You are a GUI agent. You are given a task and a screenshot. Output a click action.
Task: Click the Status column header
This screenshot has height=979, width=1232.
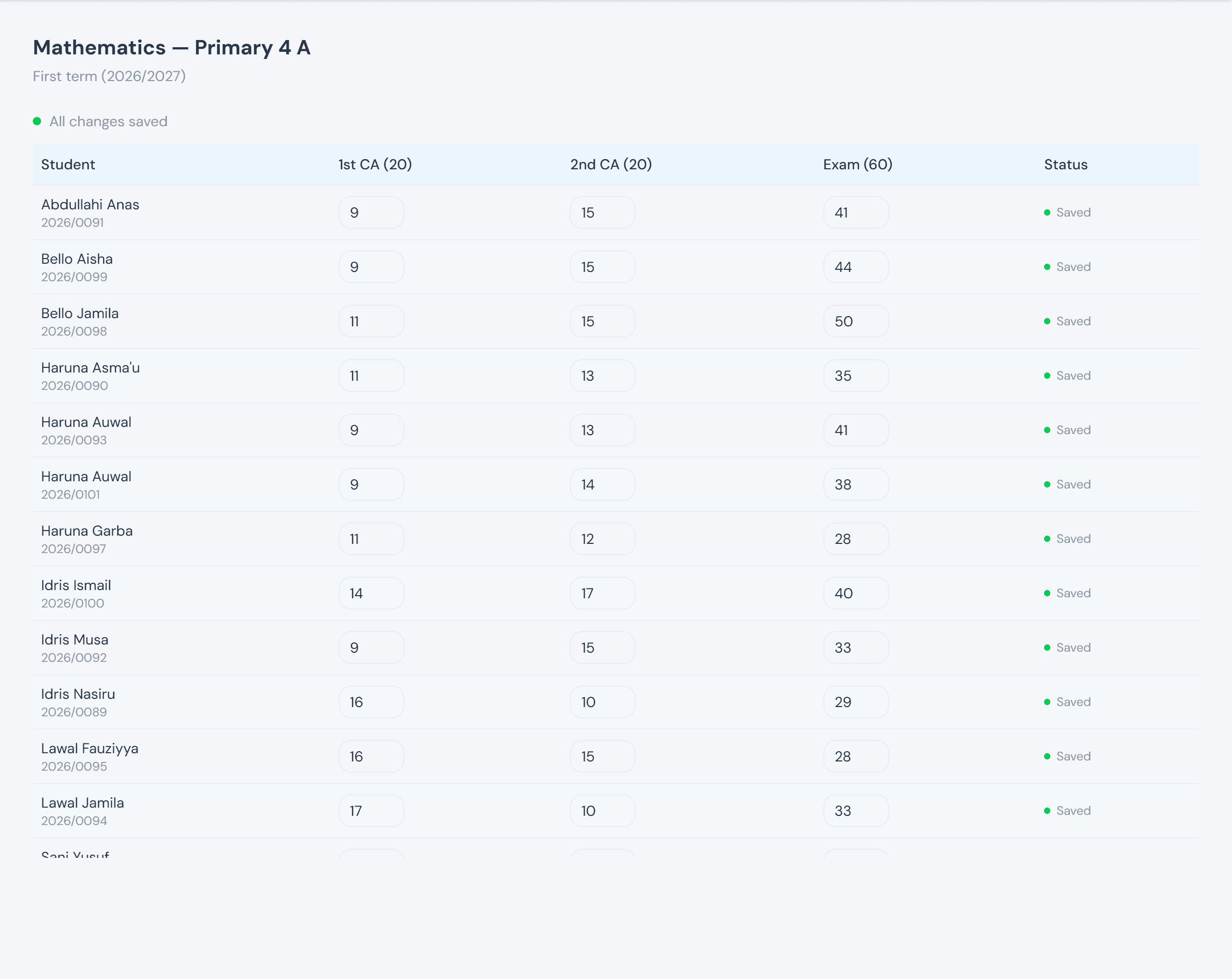point(1066,165)
